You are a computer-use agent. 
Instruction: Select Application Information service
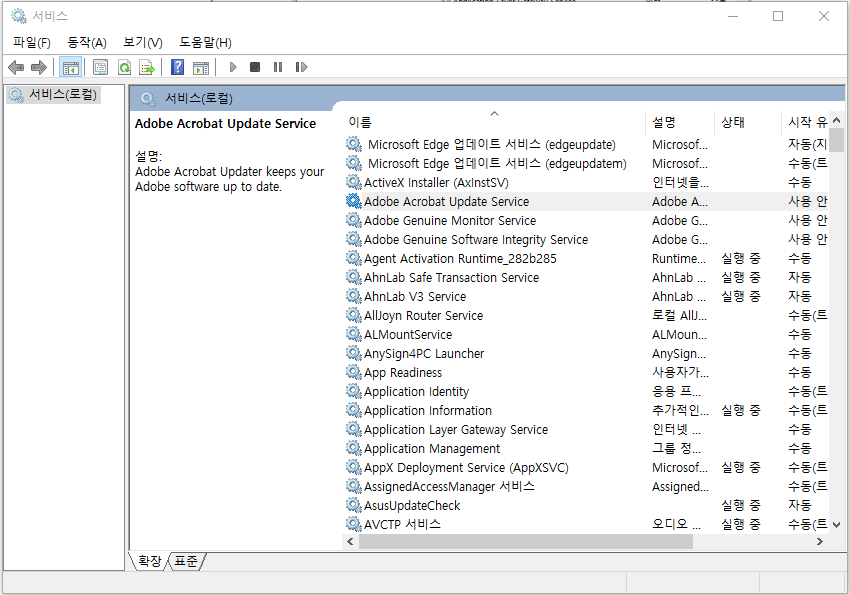tap(428, 410)
